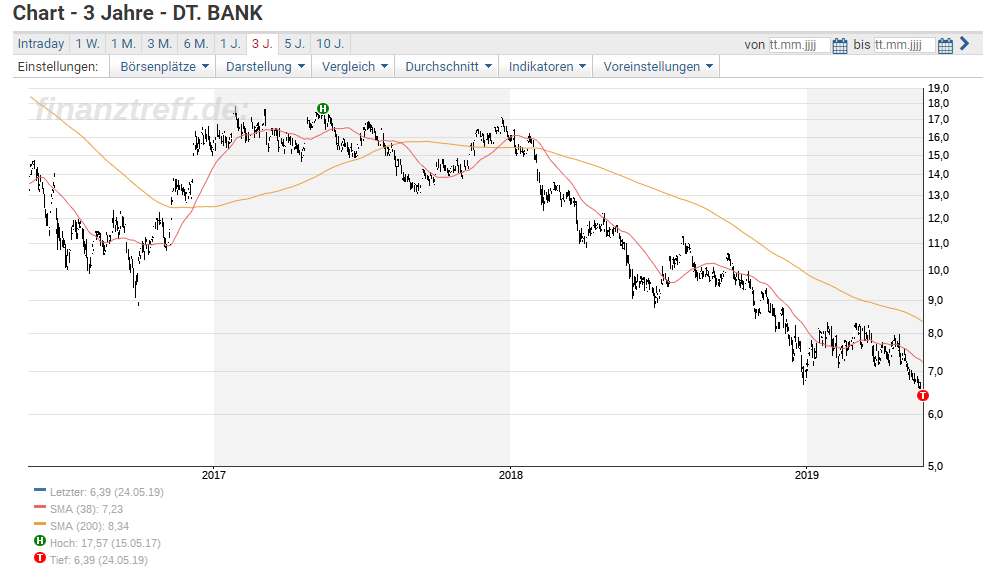Switch to Intraday time range tab

coord(41,44)
